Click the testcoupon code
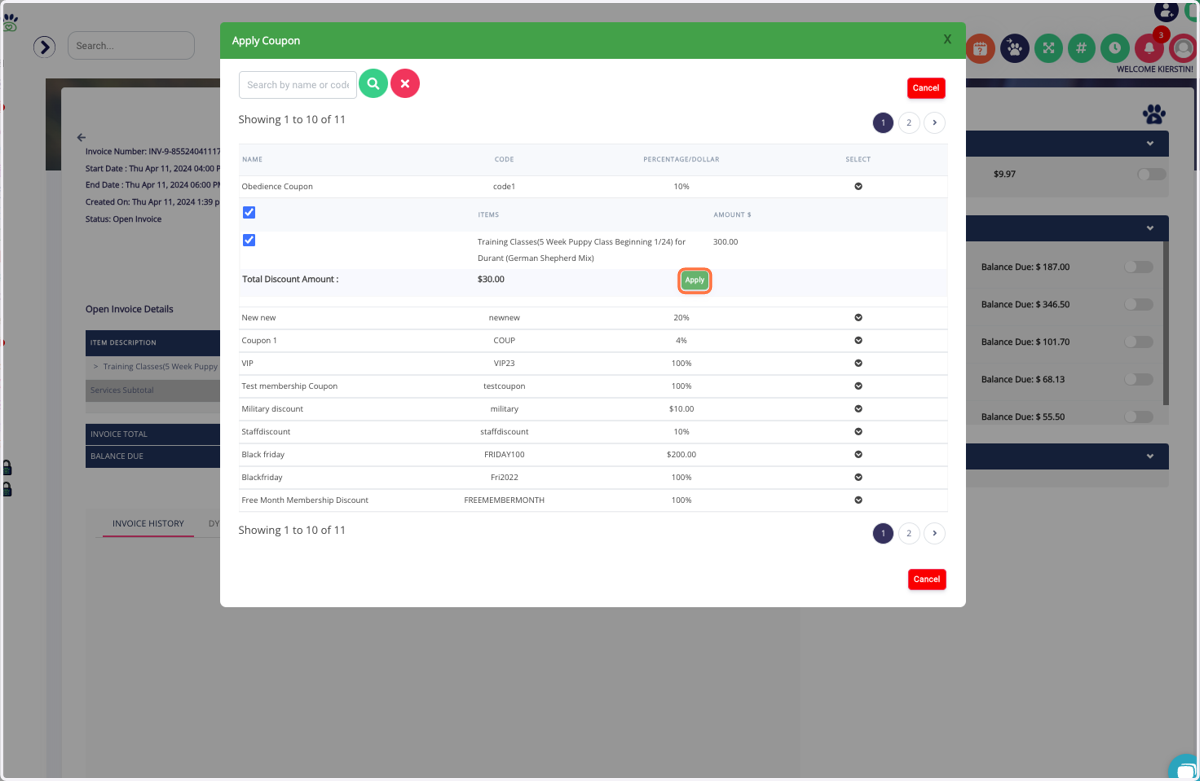This screenshot has height=781, width=1200. coord(504,386)
